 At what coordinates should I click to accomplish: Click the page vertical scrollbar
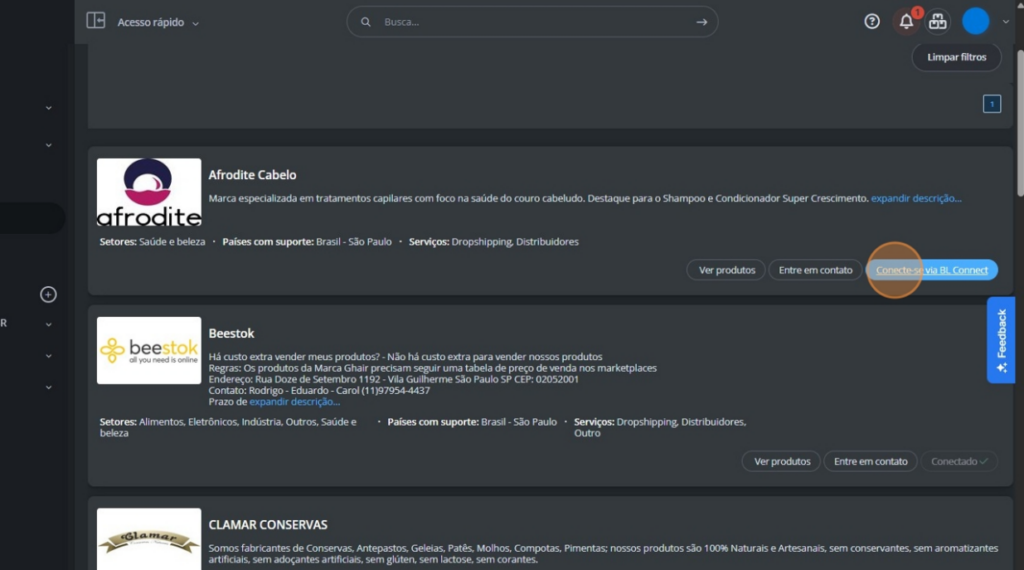pyautogui.click(x=1019, y=121)
